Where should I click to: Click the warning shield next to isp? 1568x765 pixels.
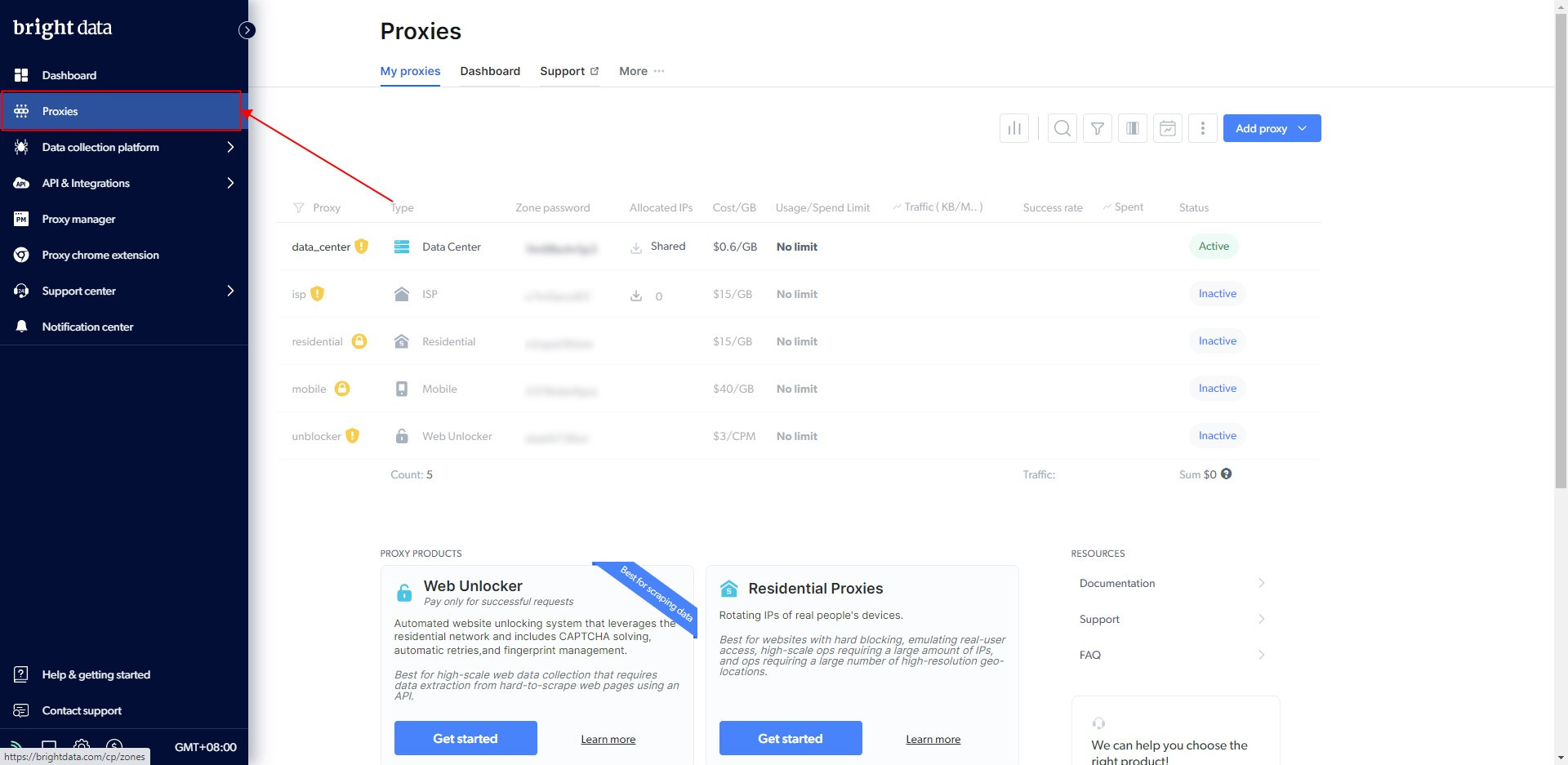(318, 293)
